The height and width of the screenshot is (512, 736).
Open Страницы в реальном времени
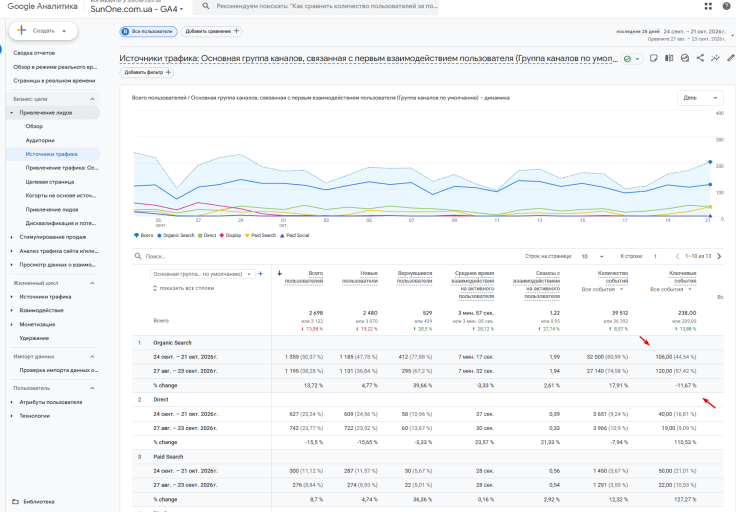click(x=54, y=81)
